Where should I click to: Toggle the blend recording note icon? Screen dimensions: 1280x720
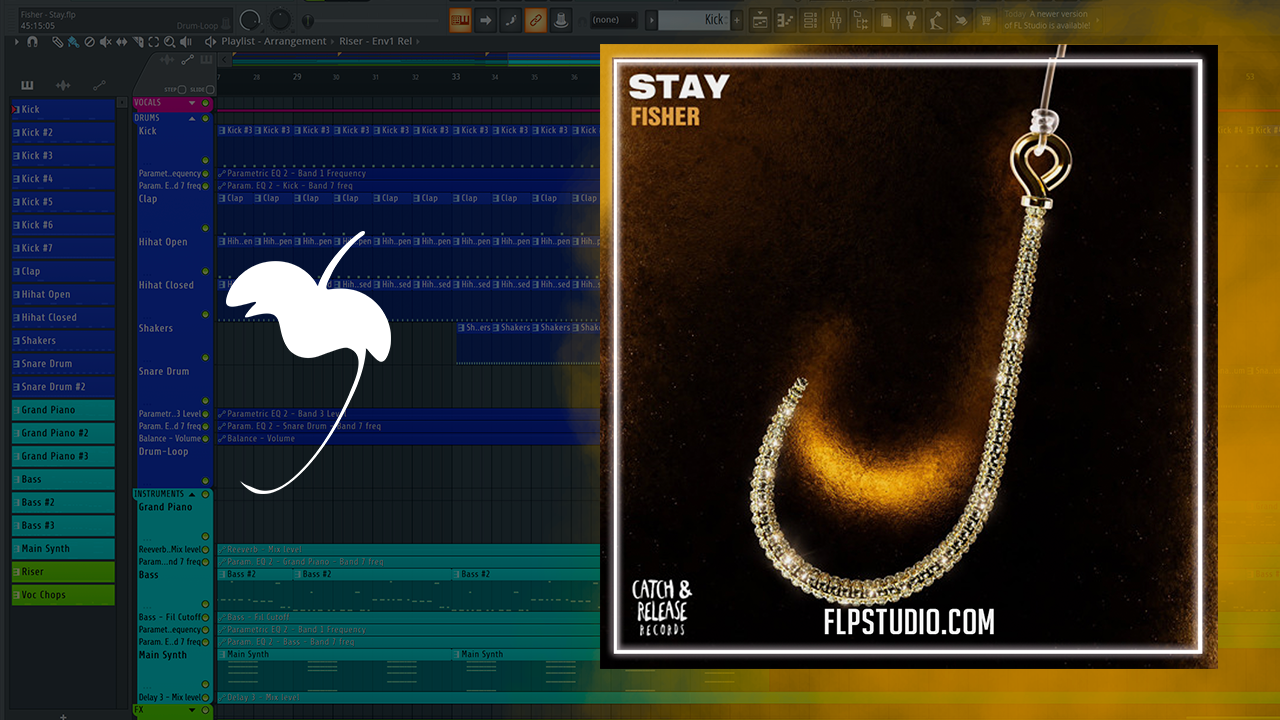tap(510, 19)
